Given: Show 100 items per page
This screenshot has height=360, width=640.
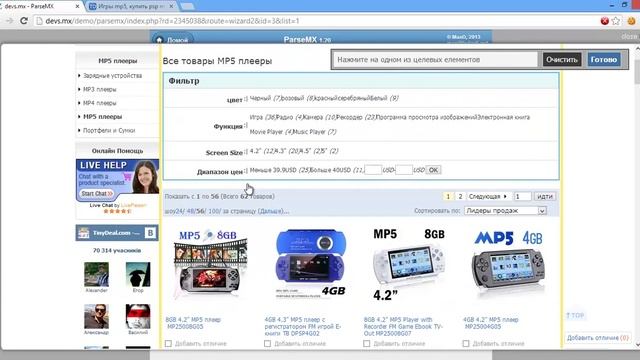Looking at the screenshot, I should click(213, 211).
